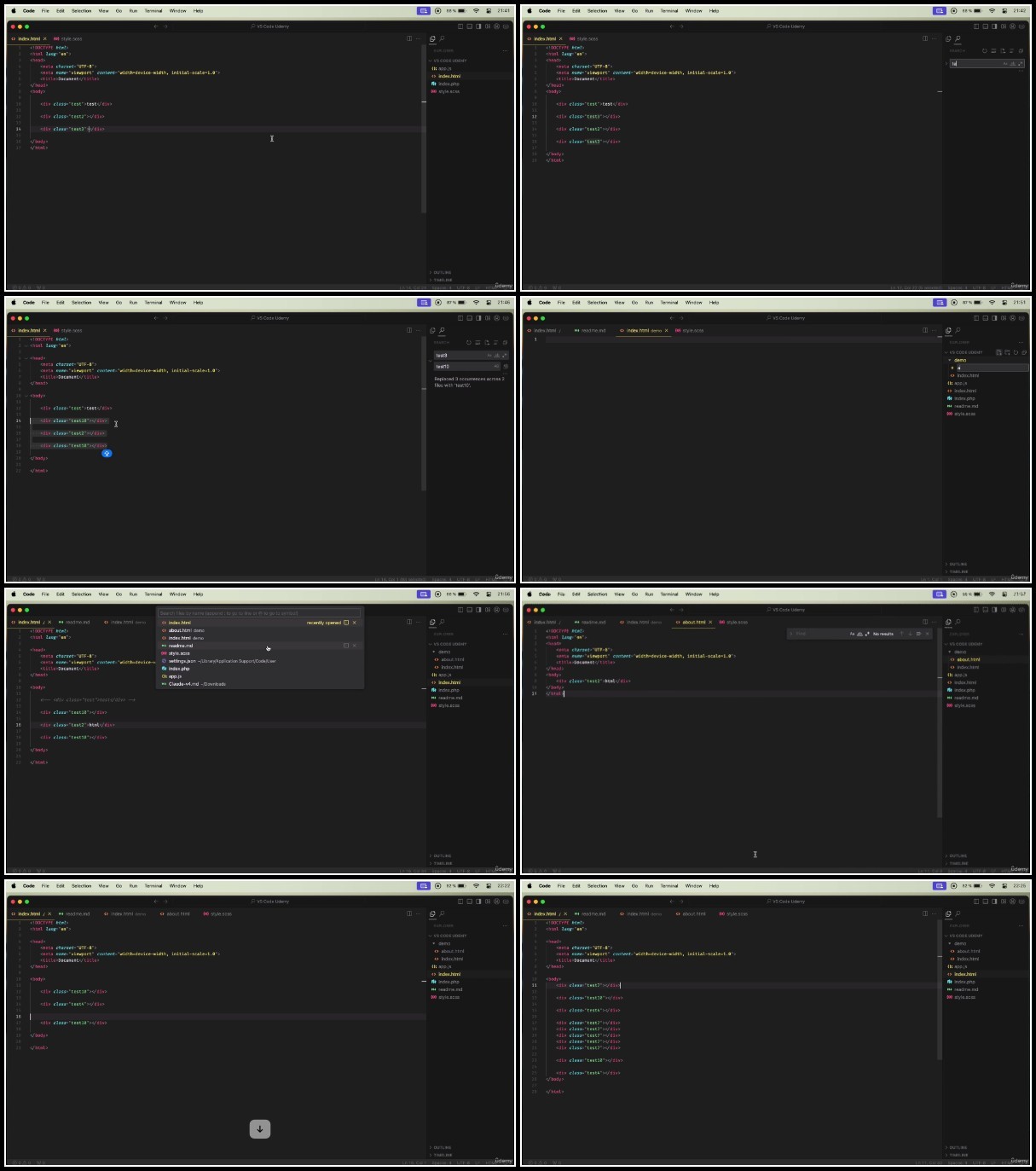Viewport: 1036px width, 1171px height.
Task: Toggle Whole Word in No results widget
Action: (859, 634)
